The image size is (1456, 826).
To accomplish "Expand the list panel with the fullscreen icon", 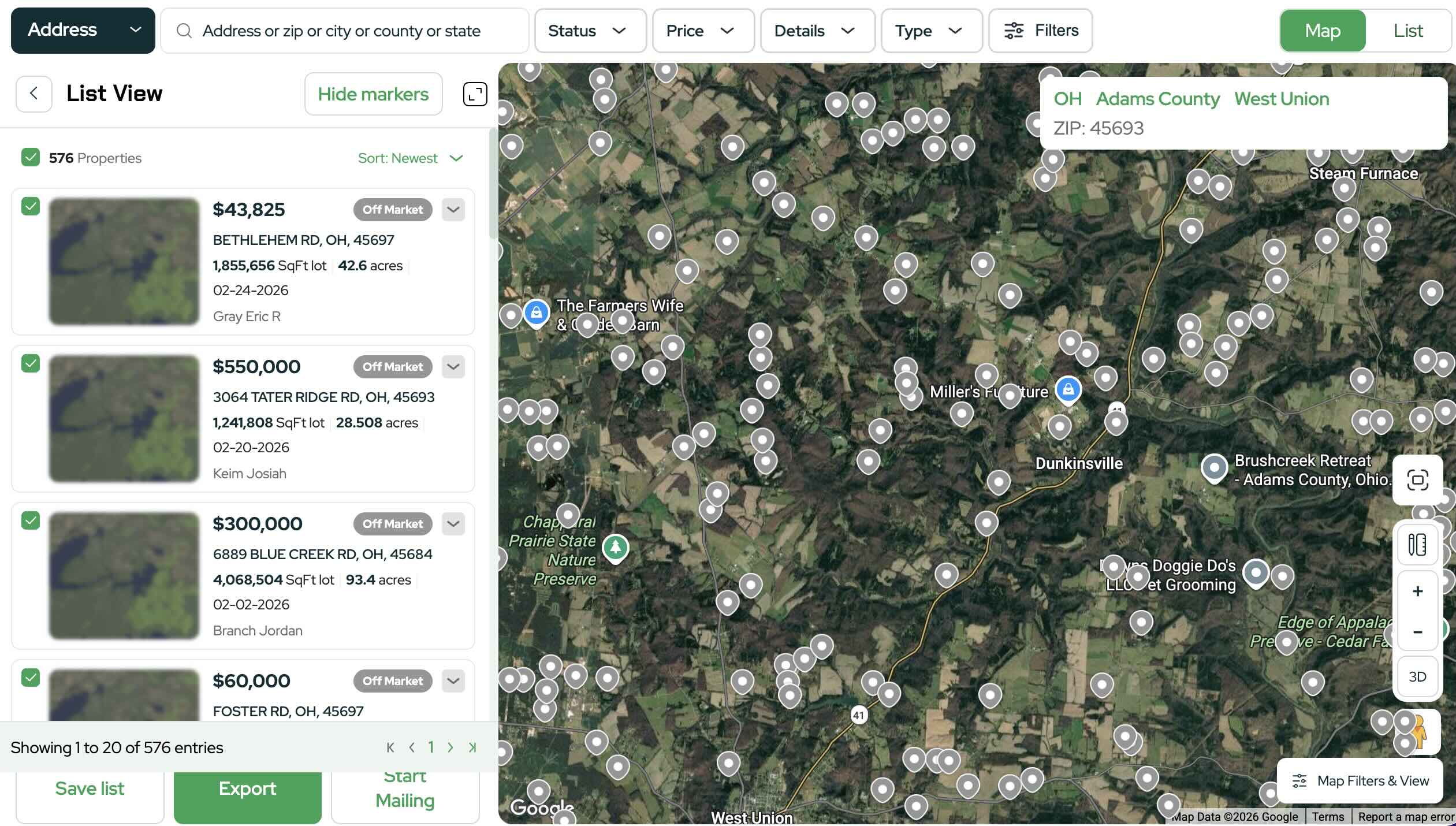I will tap(475, 94).
